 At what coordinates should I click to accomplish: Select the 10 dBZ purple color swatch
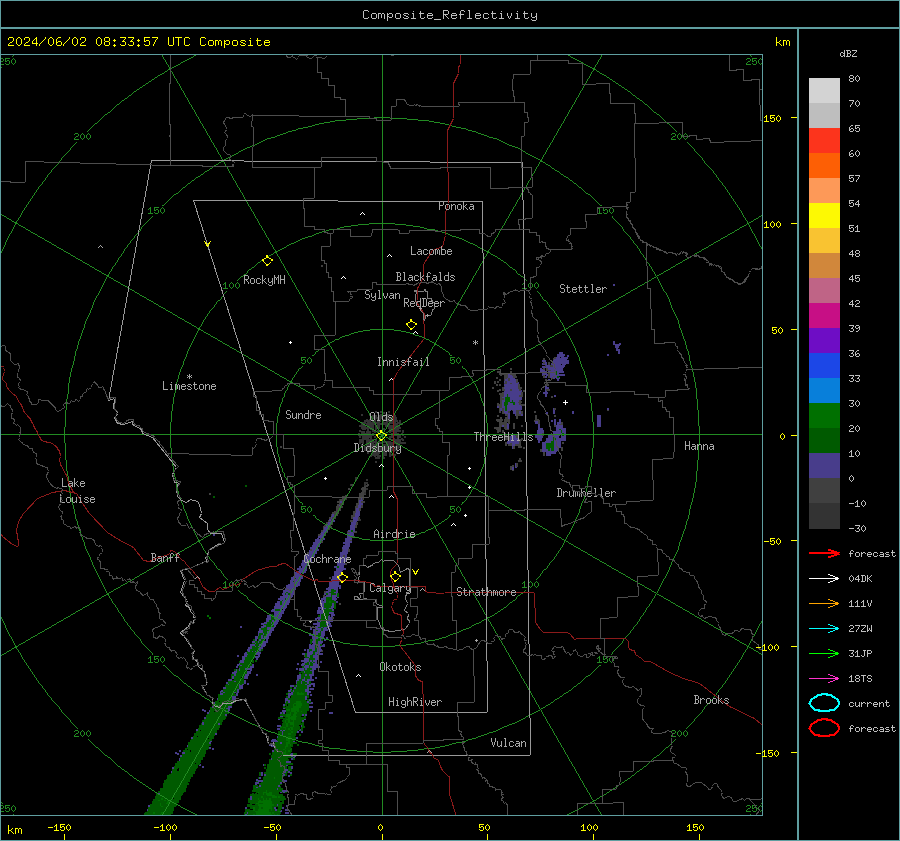tap(824, 465)
